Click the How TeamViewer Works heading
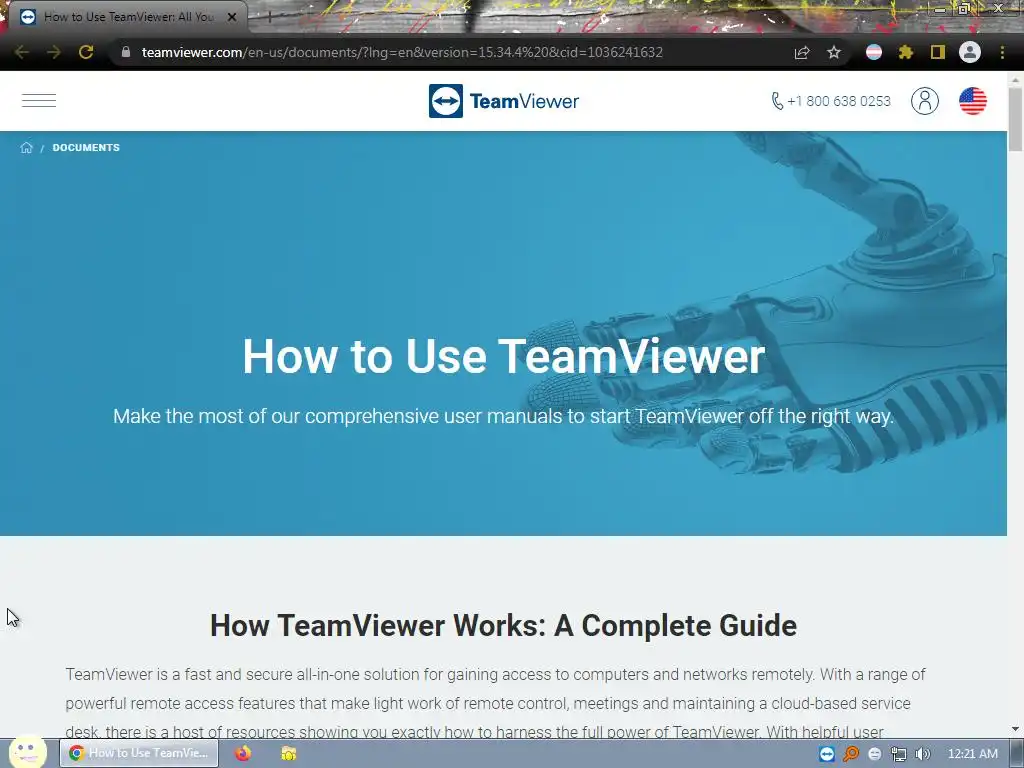1024x768 pixels. (504, 626)
